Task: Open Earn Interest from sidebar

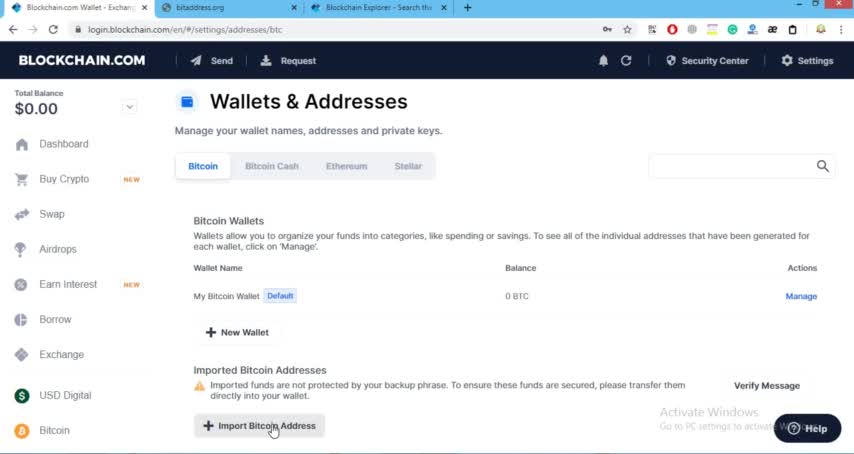Action: 68,285
